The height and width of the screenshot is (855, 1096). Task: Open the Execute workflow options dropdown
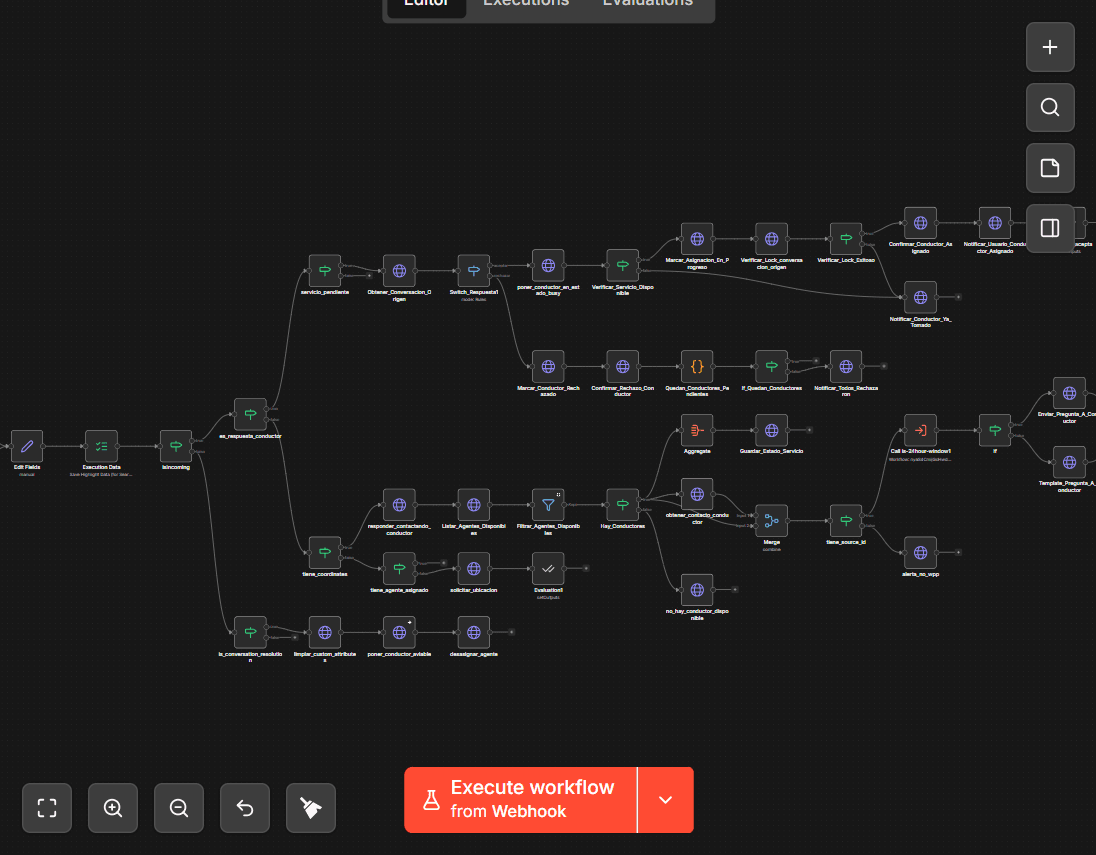pyautogui.click(x=665, y=800)
